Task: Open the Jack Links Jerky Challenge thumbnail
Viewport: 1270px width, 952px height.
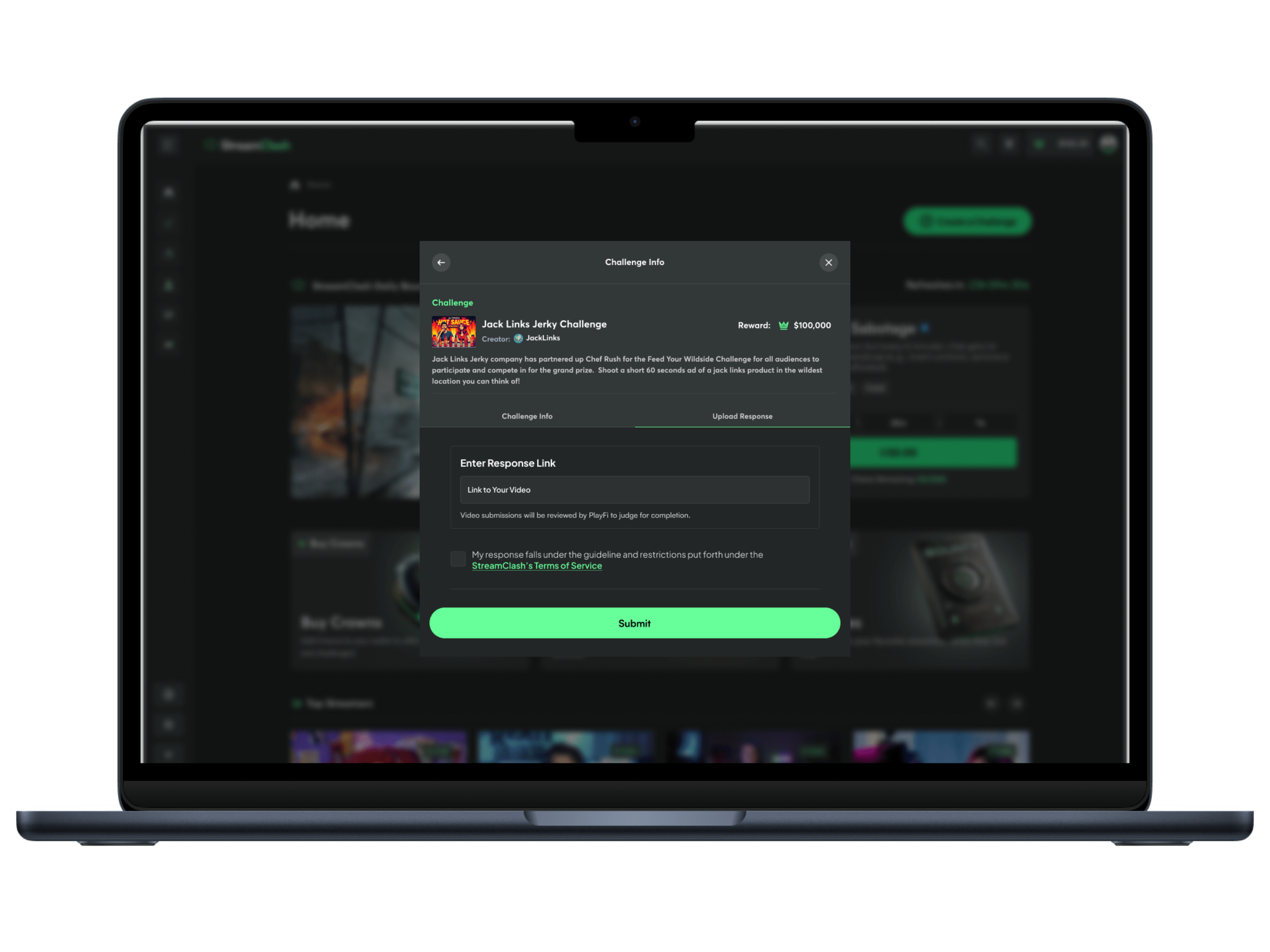Action: [x=454, y=332]
